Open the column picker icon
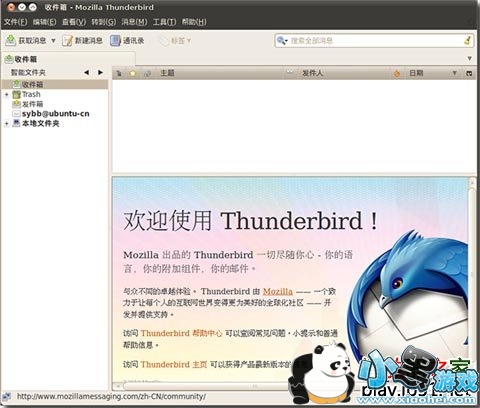This screenshot has height=408, width=480. (469, 73)
